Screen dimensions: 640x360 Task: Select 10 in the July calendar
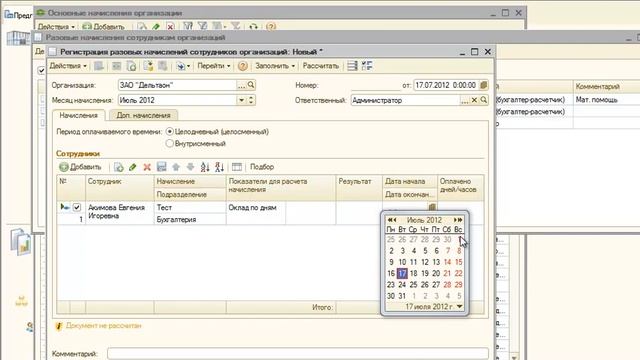tap(402, 262)
